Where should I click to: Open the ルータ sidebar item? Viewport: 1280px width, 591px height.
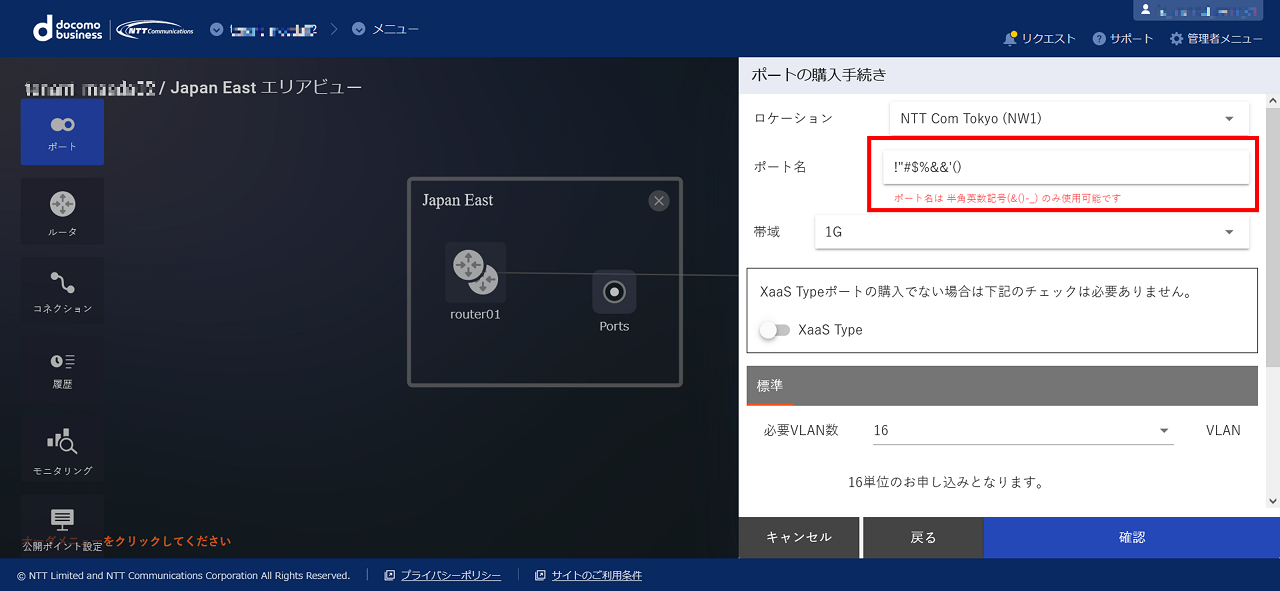click(x=62, y=211)
